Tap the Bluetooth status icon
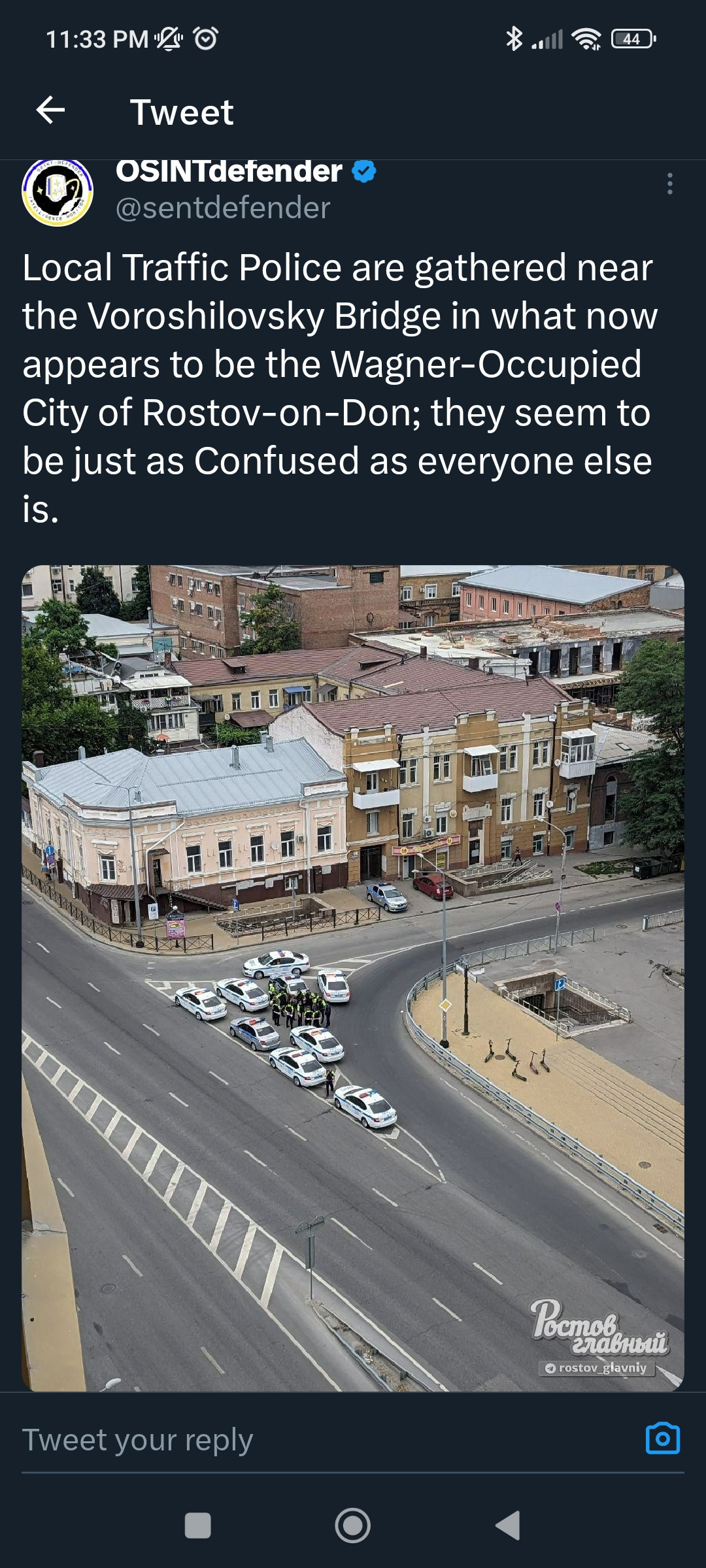Viewport: 706px width, 1568px height. [x=514, y=39]
